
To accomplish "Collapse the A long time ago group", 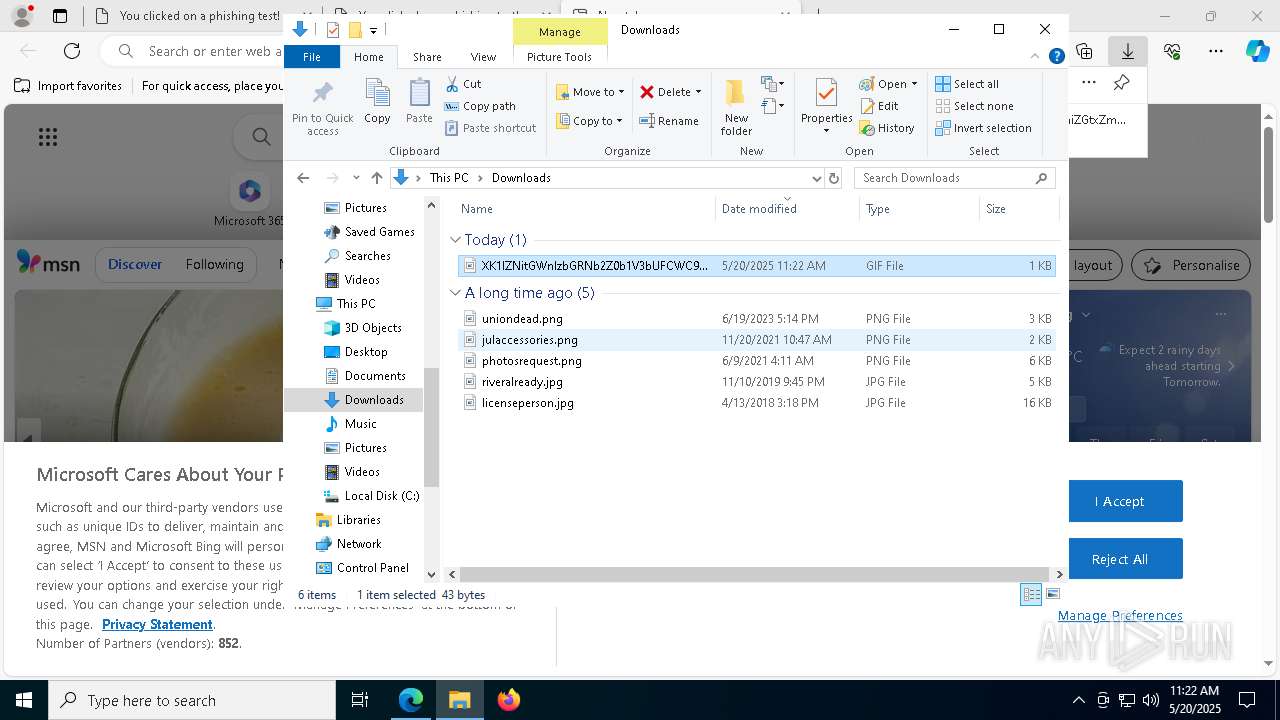I will tap(455, 293).
